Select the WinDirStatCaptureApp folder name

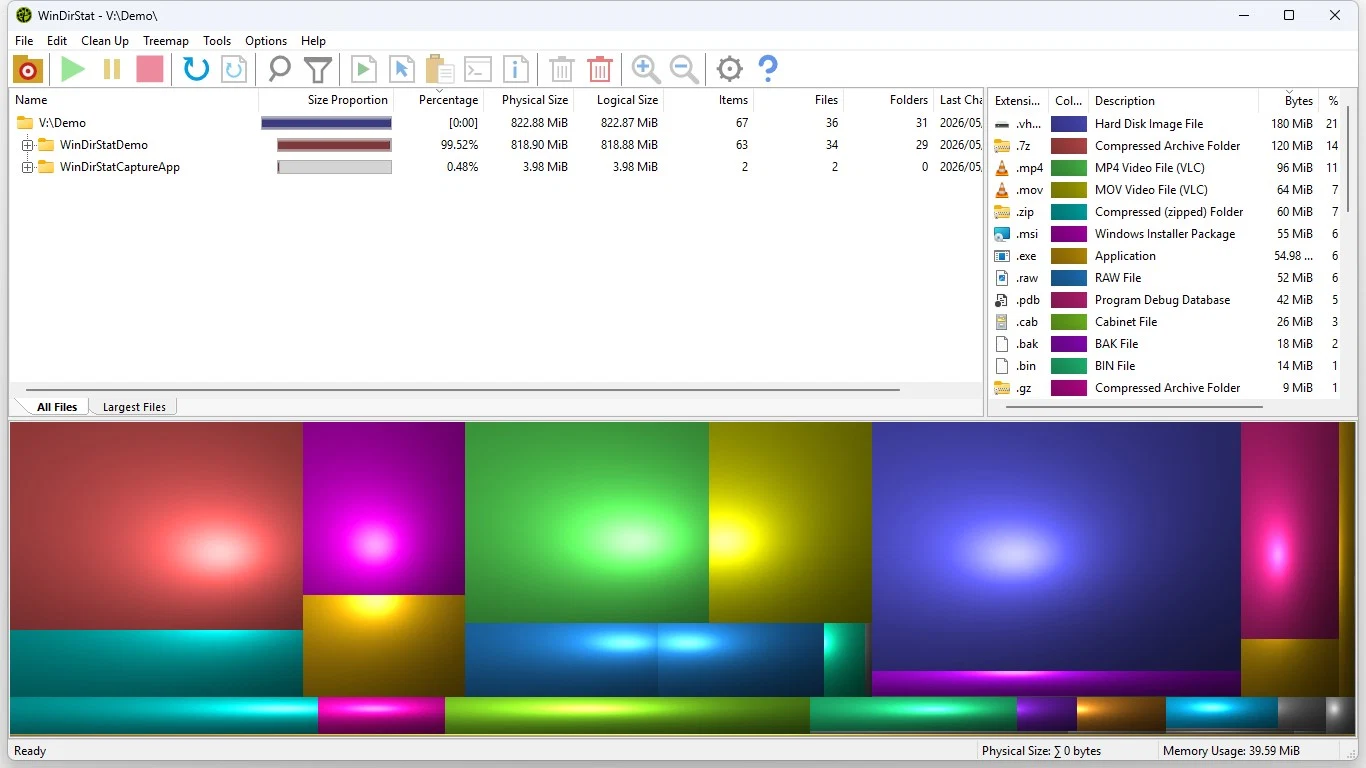coord(120,167)
